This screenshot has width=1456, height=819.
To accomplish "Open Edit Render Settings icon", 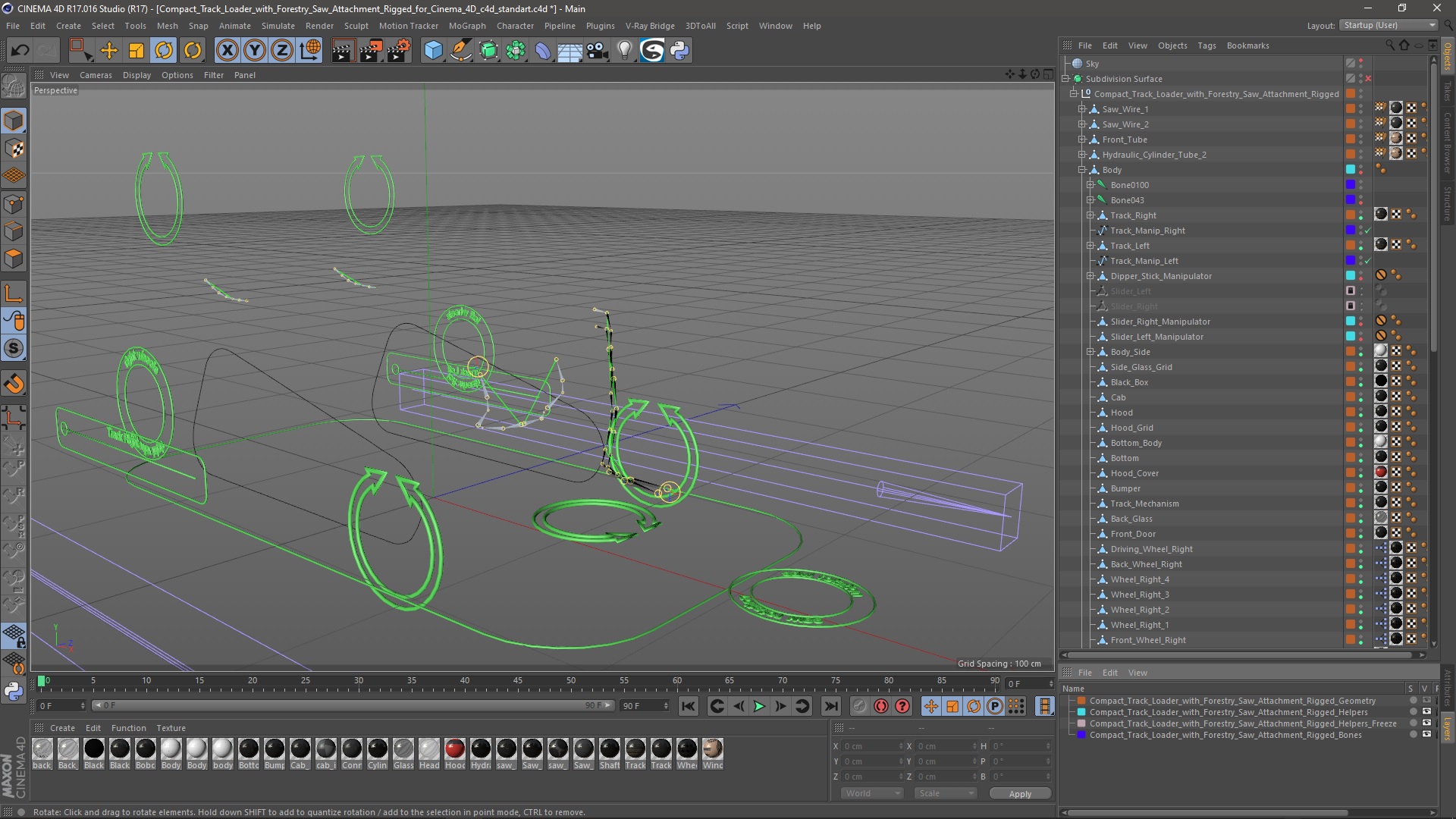I will coord(399,51).
